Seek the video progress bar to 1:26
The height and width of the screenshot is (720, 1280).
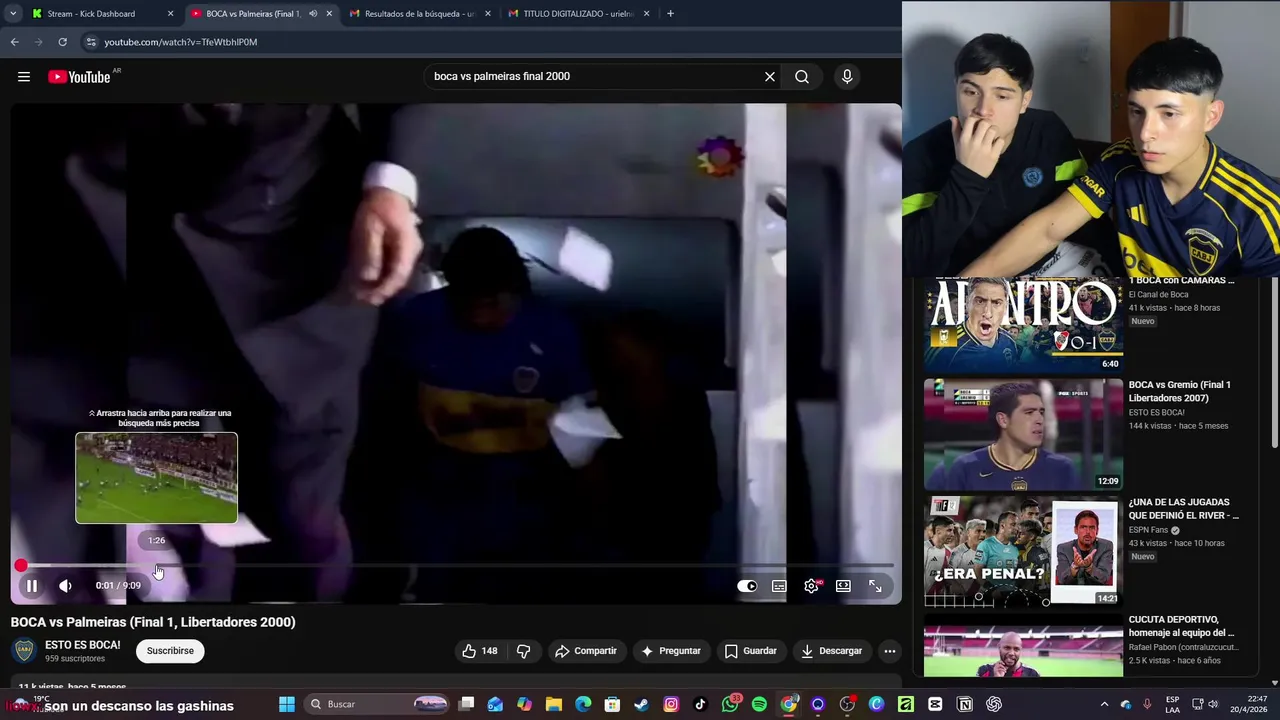157,566
